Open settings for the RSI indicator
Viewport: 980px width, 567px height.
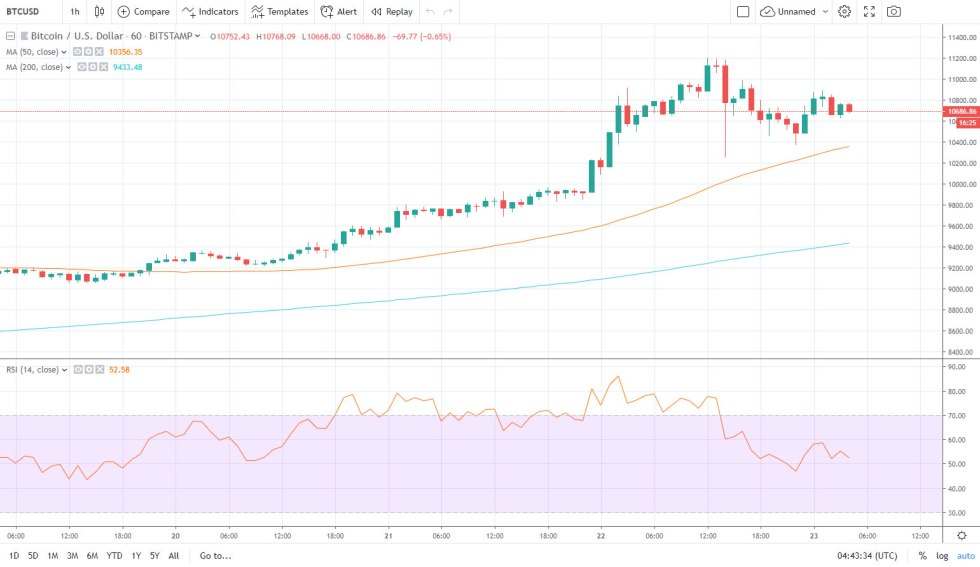click(89, 369)
